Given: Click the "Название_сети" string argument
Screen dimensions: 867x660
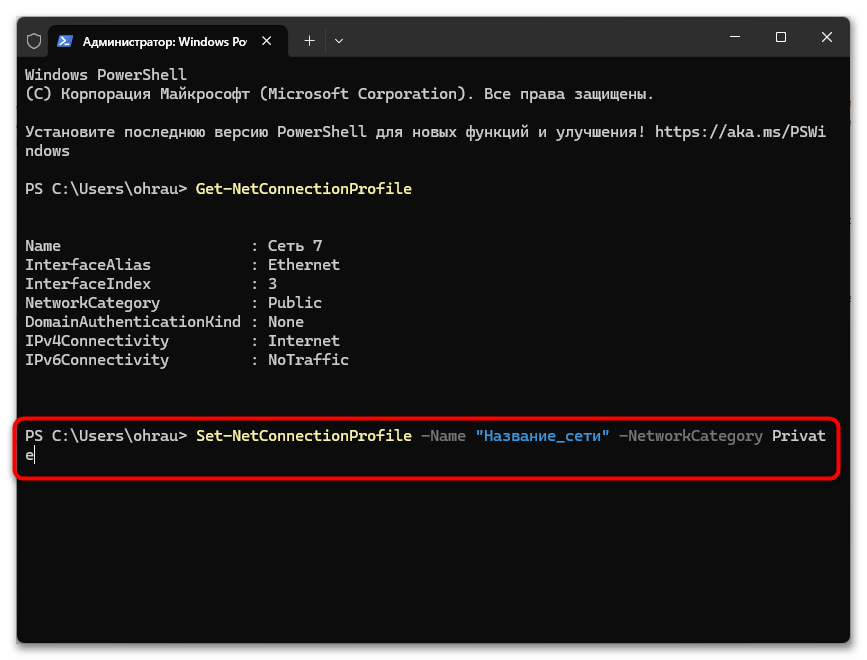Looking at the screenshot, I should click(542, 436).
